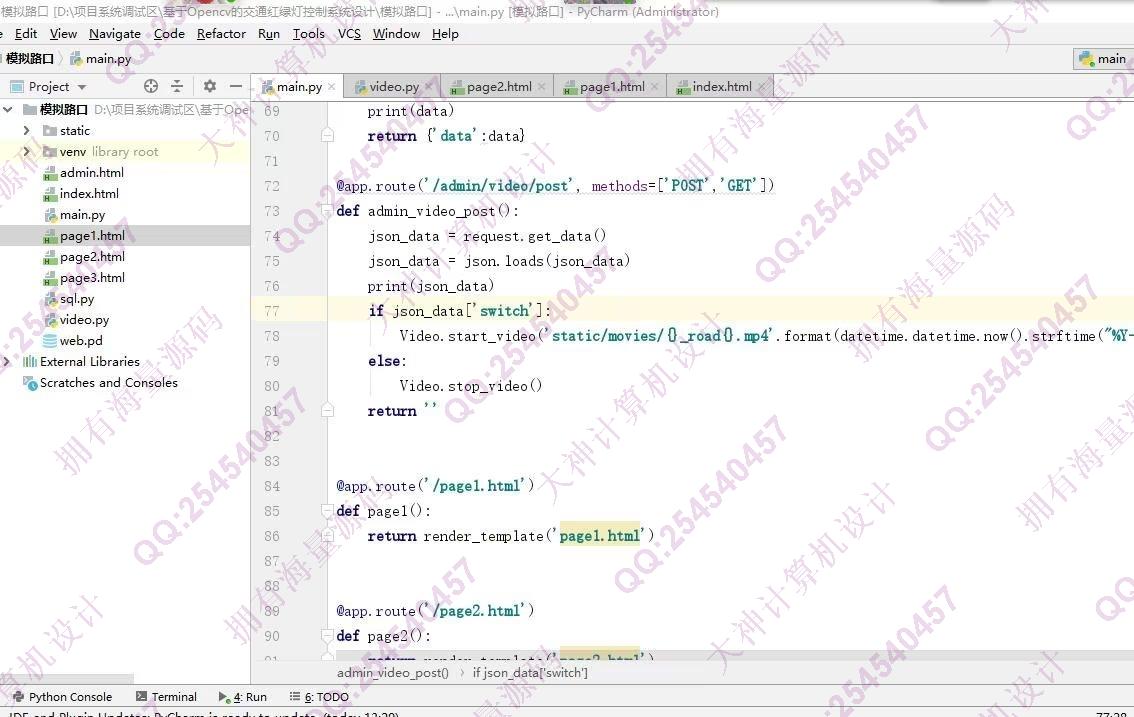Click the '/admin/video/post' route string

click(500, 186)
